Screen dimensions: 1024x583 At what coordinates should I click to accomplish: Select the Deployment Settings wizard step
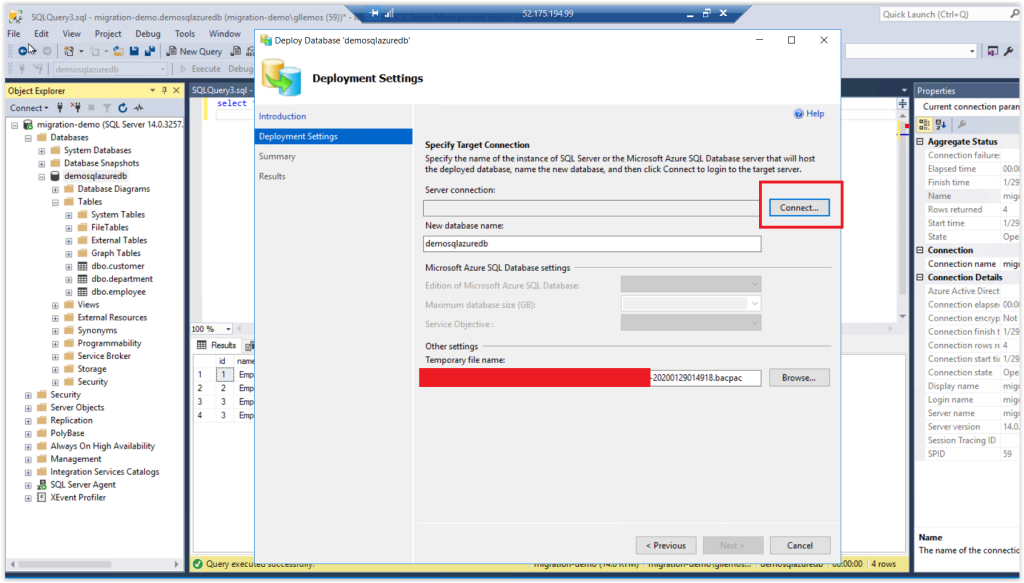click(x=333, y=136)
